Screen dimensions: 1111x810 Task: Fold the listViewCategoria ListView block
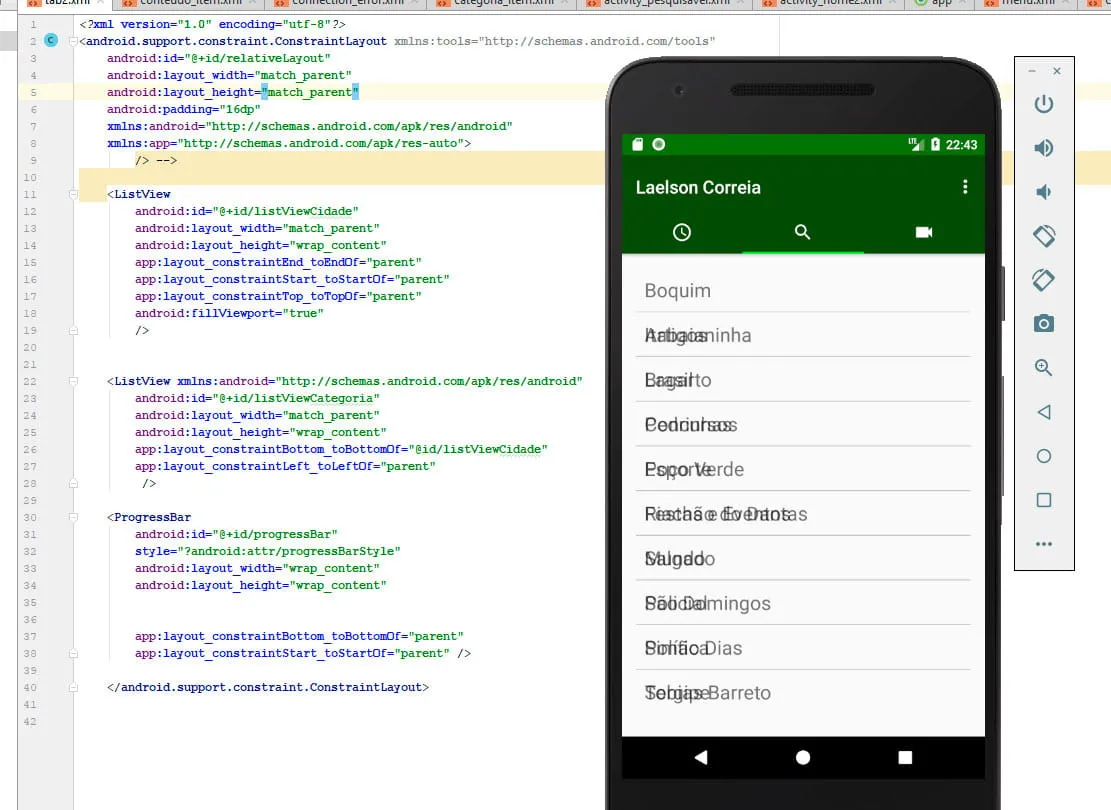point(73,381)
